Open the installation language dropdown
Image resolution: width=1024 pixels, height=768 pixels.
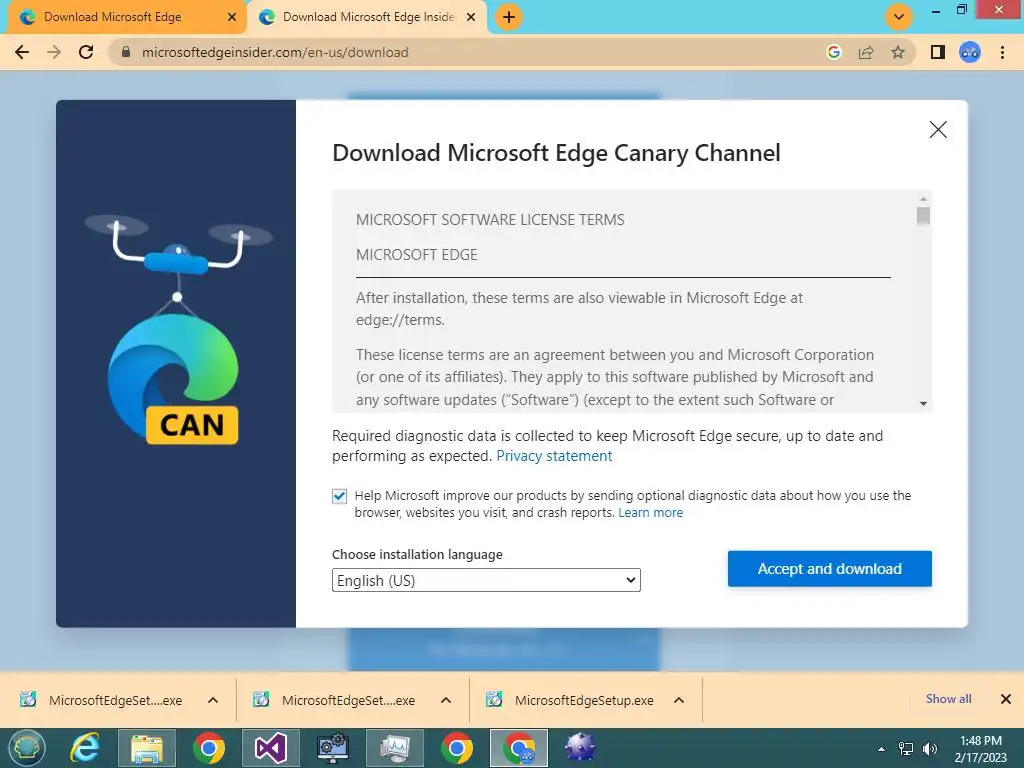point(486,580)
